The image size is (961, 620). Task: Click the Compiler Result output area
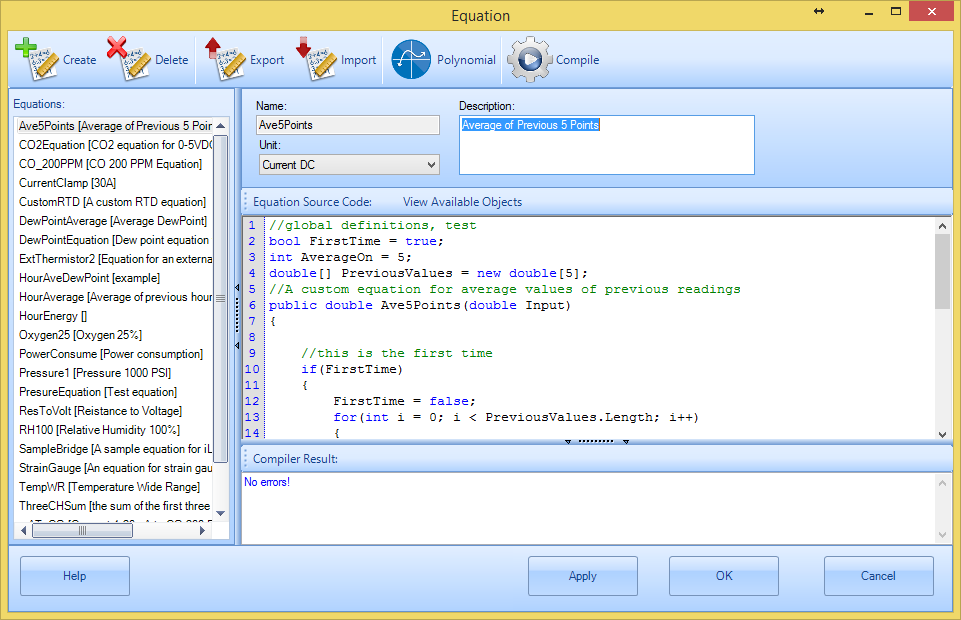click(588, 507)
